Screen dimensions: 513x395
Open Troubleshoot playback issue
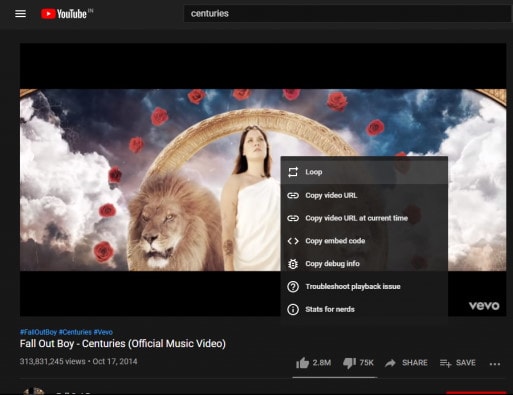point(364,286)
